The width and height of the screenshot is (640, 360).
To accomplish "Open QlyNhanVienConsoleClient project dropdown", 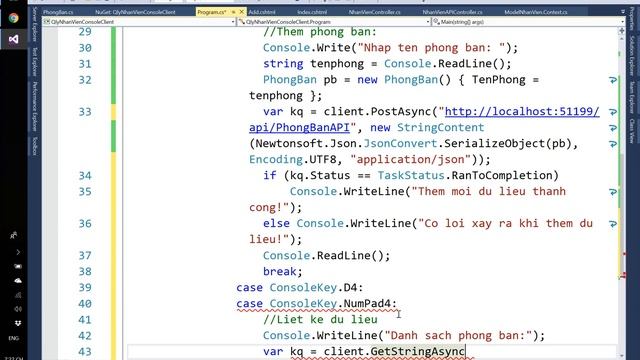I will click(x=139, y=22).
